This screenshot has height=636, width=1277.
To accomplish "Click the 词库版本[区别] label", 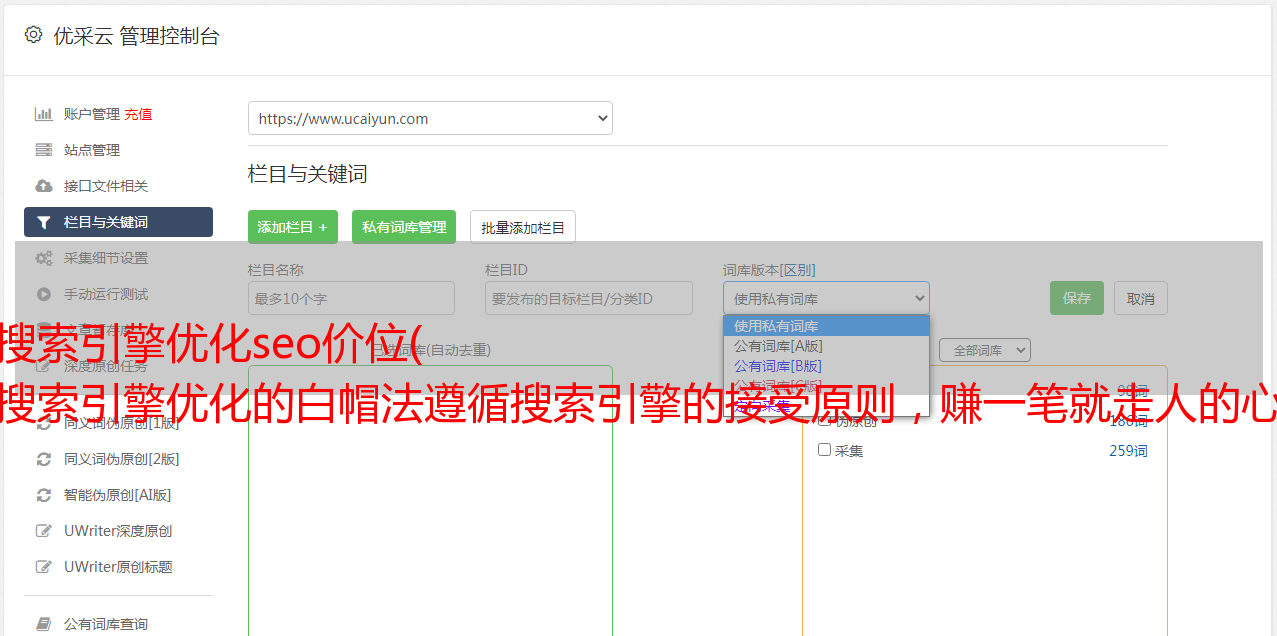I will point(769,270).
